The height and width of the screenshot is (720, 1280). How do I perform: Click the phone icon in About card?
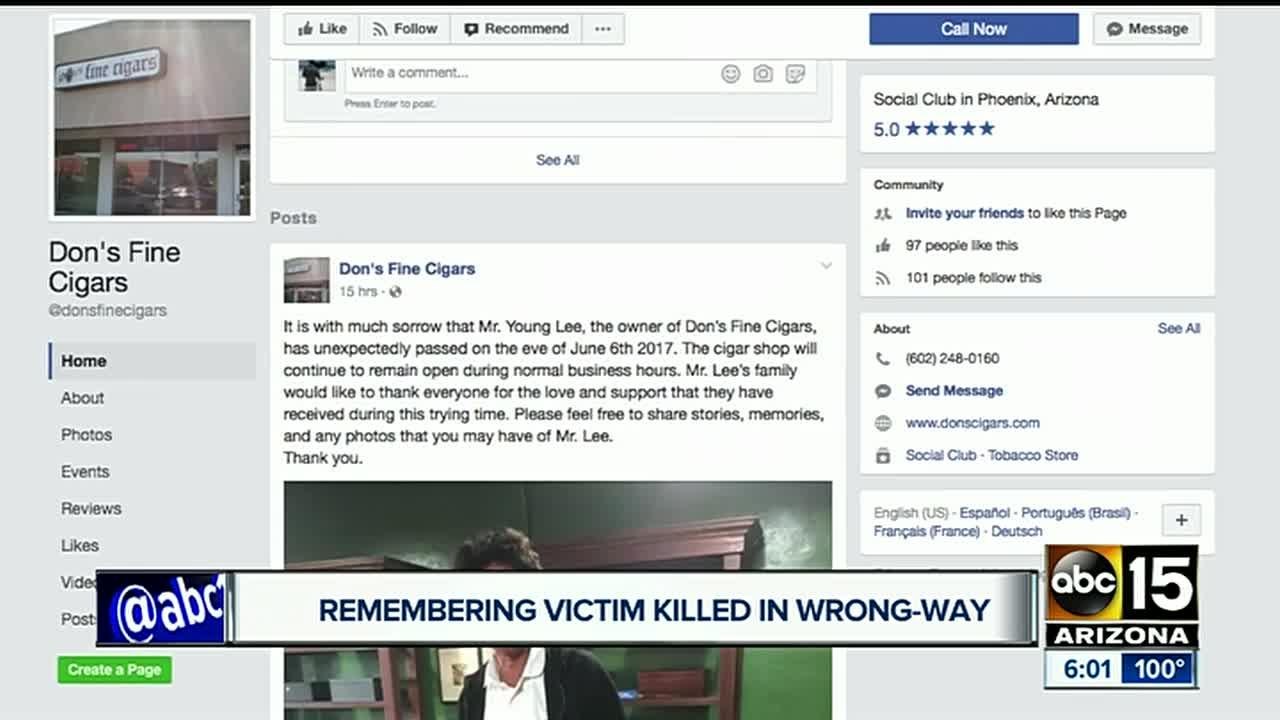[883, 358]
